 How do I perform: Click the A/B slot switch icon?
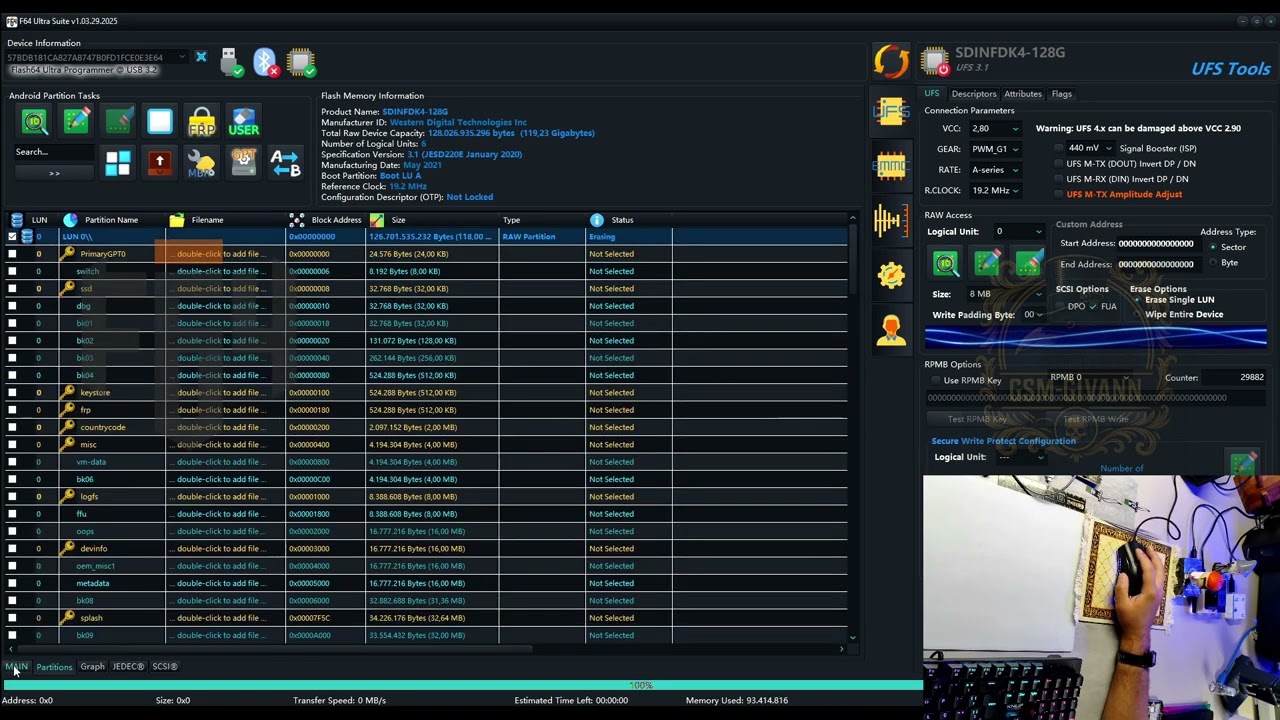[x=286, y=163]
